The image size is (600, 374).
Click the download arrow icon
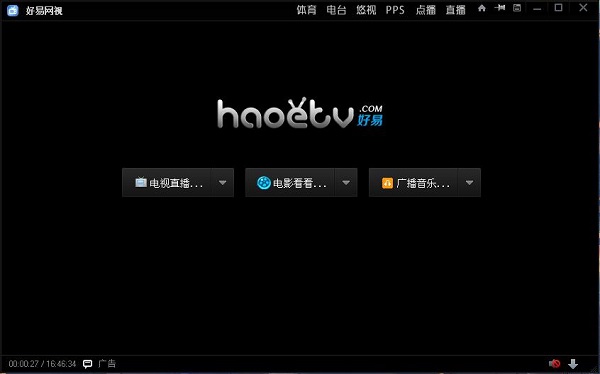tap(573, 364)
